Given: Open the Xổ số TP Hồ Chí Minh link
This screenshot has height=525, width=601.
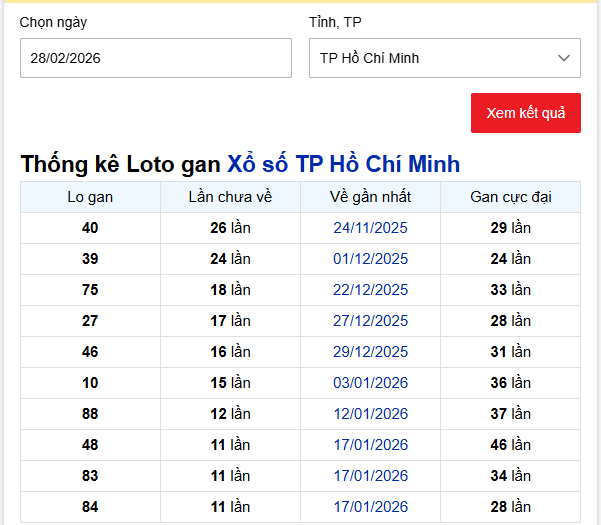Looking at the screenshot, I should [343, 164].
